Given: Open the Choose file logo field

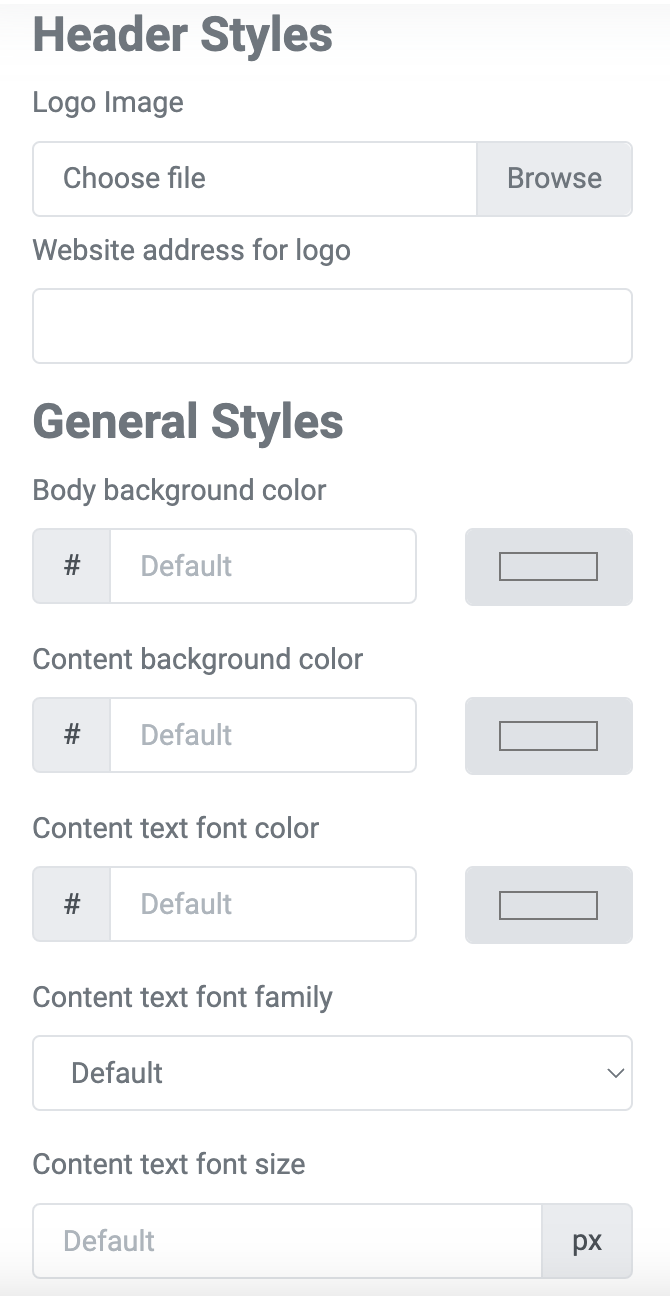Looking at the screenshot, I should (x=255, y=178).
